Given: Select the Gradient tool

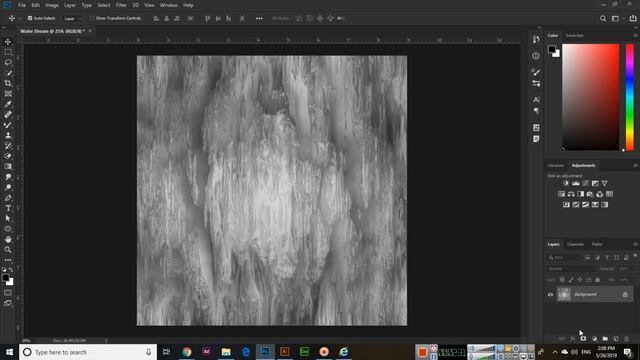Looking at the screenshot, I should point(8,167).
